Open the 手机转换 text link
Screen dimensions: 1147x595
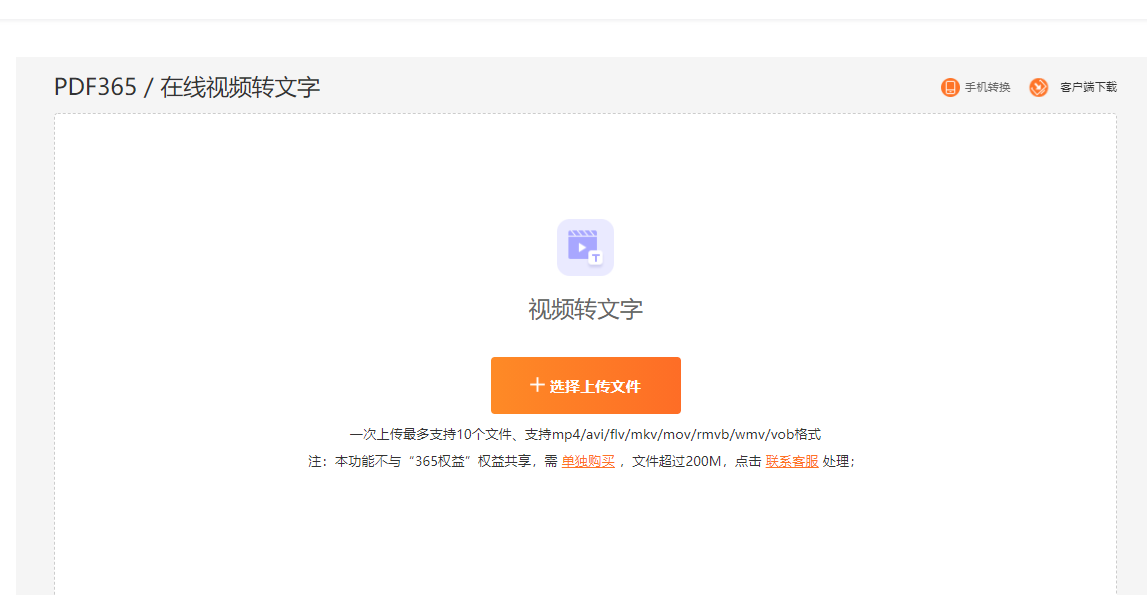987,87
